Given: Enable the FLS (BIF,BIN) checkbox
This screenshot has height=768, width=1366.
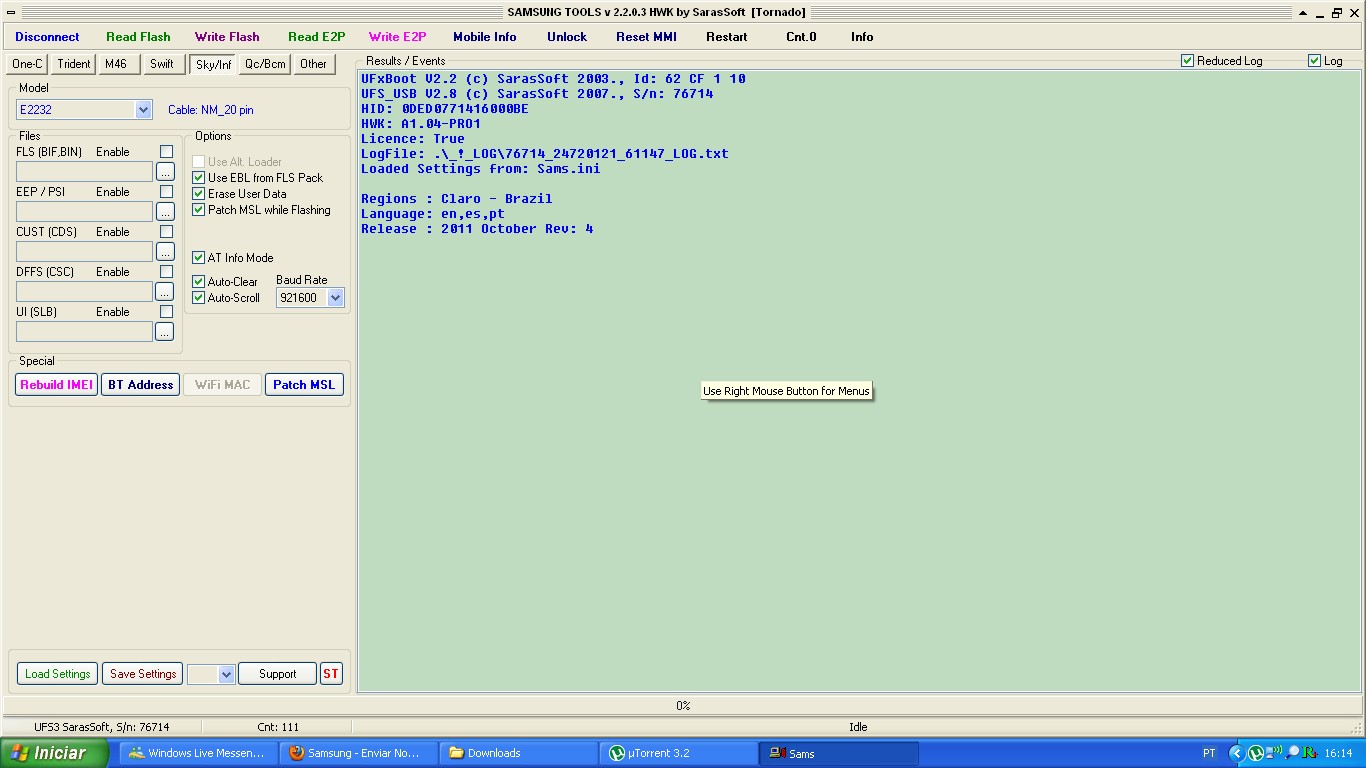Looking at the screenshot, I should 166,152.
